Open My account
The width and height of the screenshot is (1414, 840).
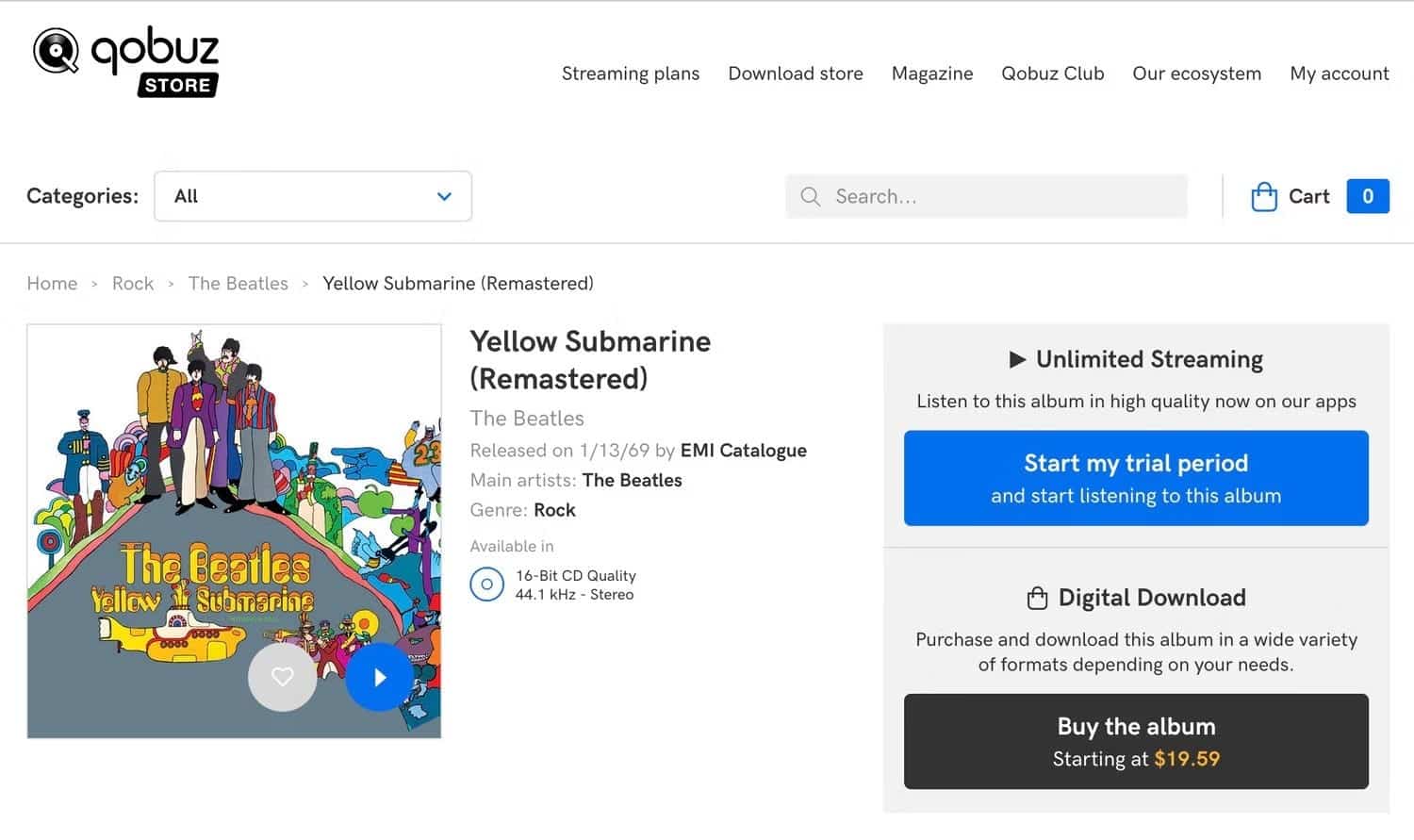click(1339, 74)
